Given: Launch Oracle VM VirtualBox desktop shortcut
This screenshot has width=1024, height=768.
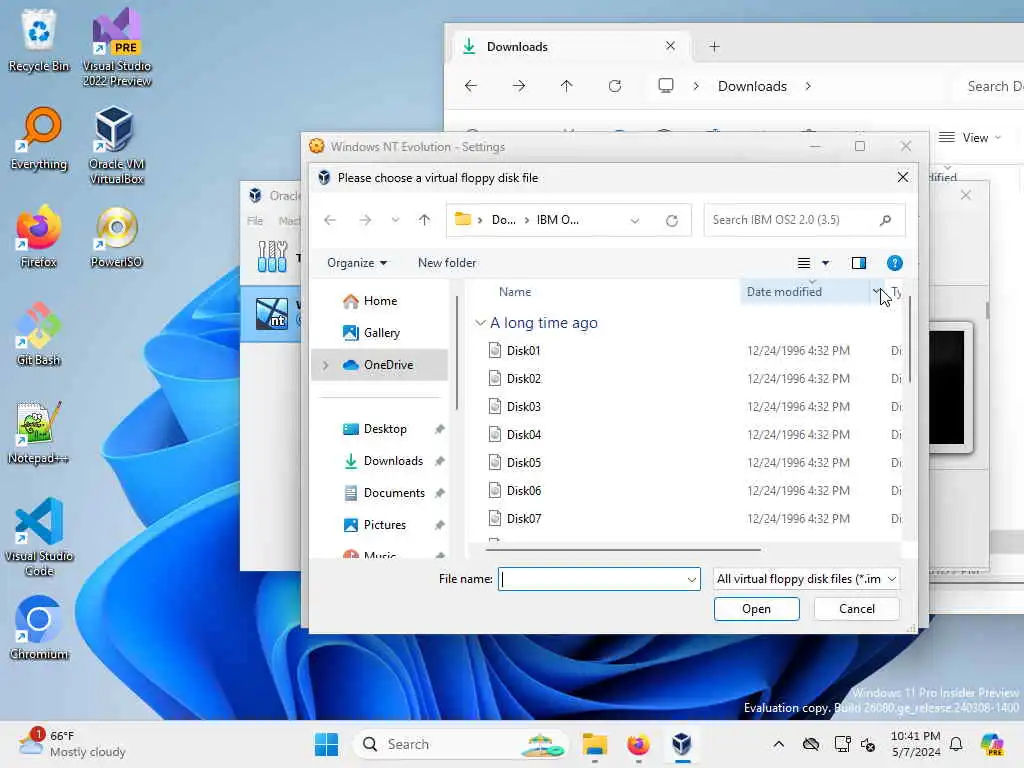Looking at the screenshot, I should coord(116,145).
